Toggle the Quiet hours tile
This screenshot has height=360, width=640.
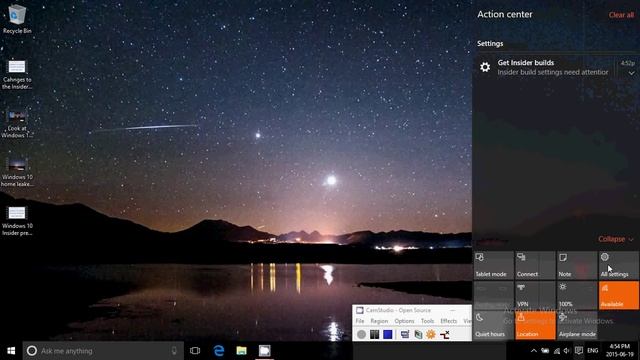click(493, 325)
